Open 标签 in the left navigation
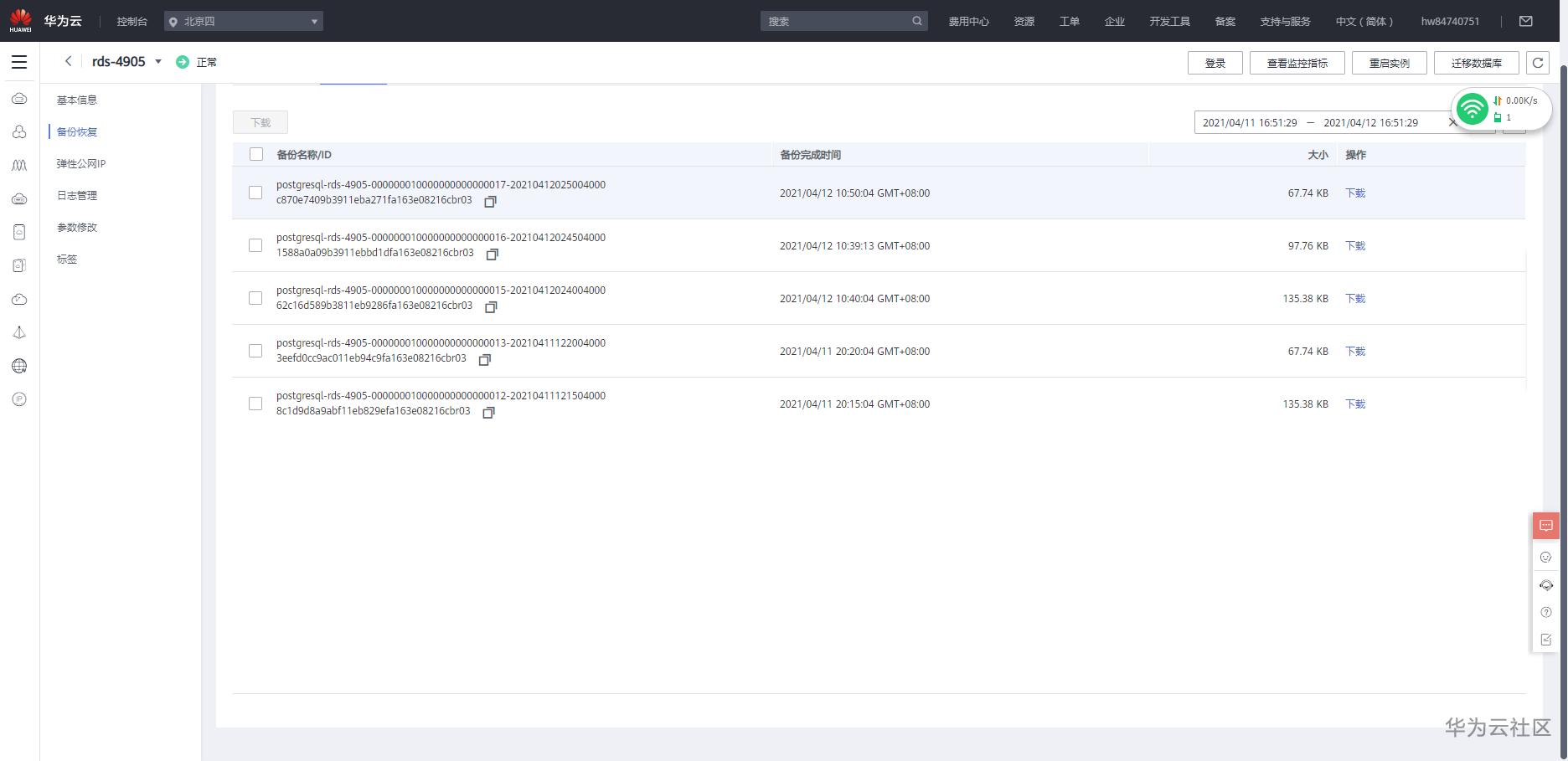The width and height of the screenshot is (1568, 761). (67, 259)
